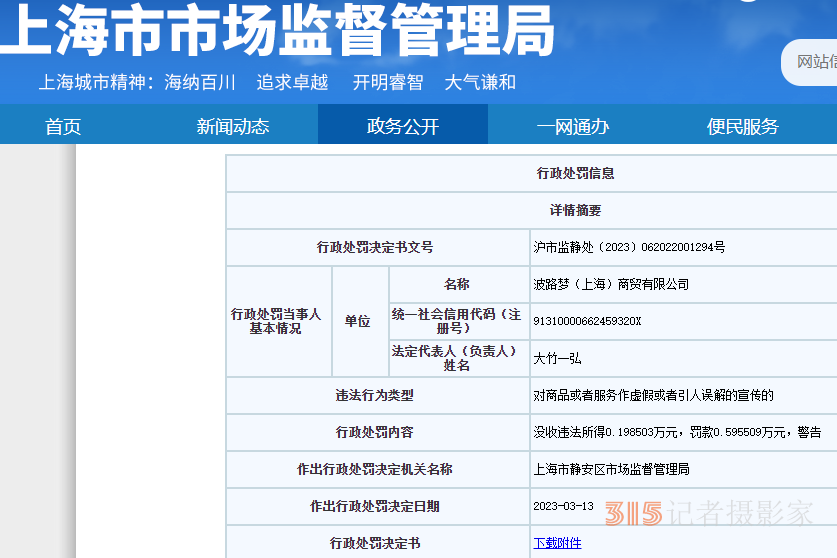Screen dimensions: 837x558
Task: Click the slogan 开明睿智 in the header
Action: point(388,82)
